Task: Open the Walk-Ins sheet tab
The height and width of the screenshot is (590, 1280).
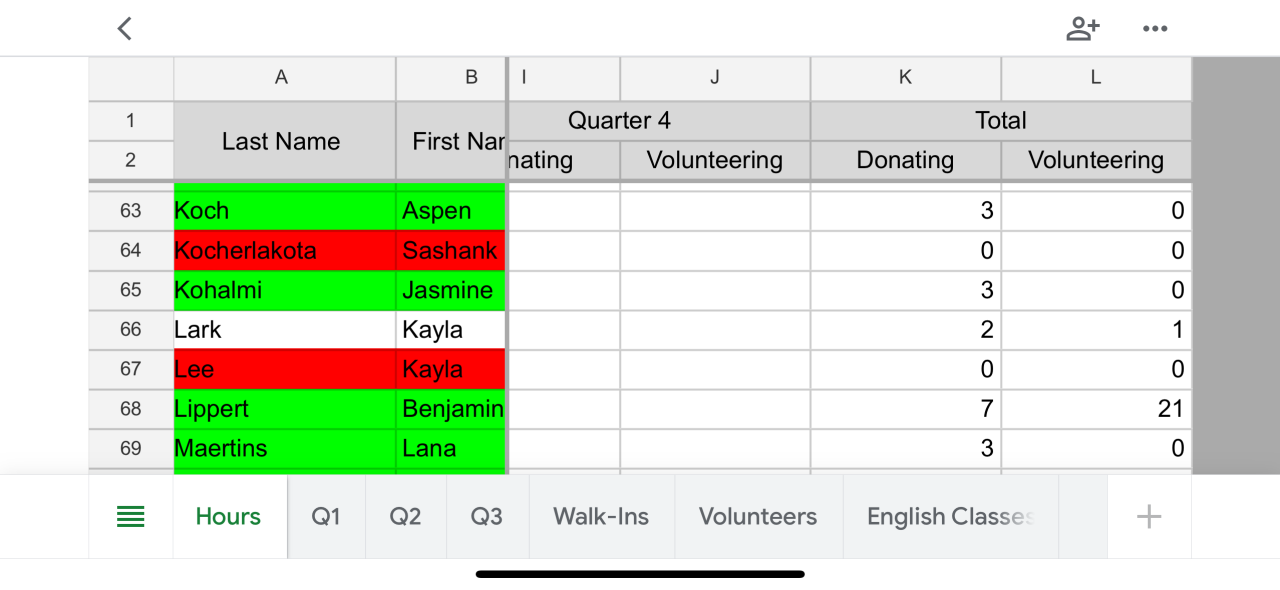Action: 601,517
